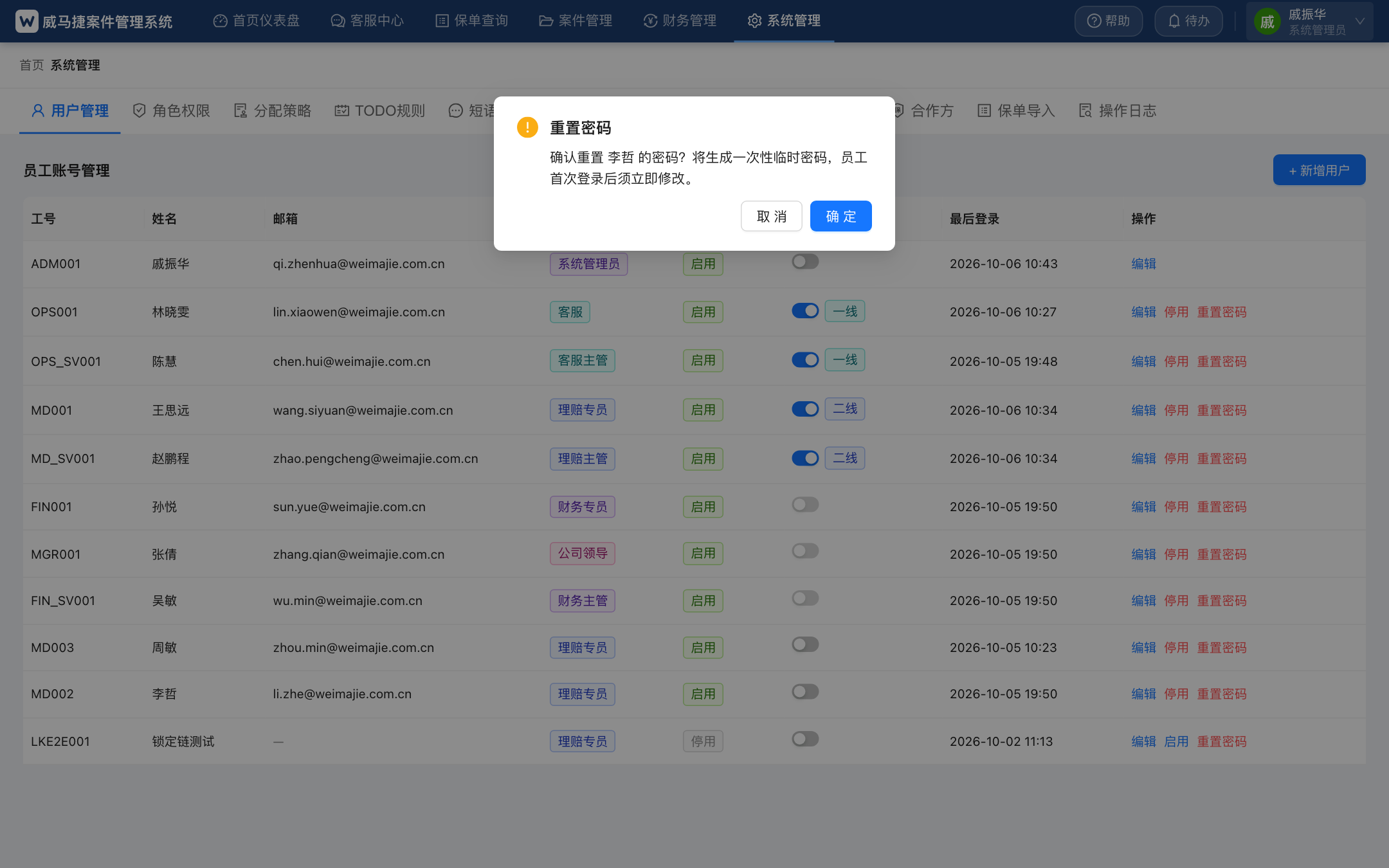Toggle the switch in 李哲 row
Screen dimensions: 1389x868
tap(805, 692)
